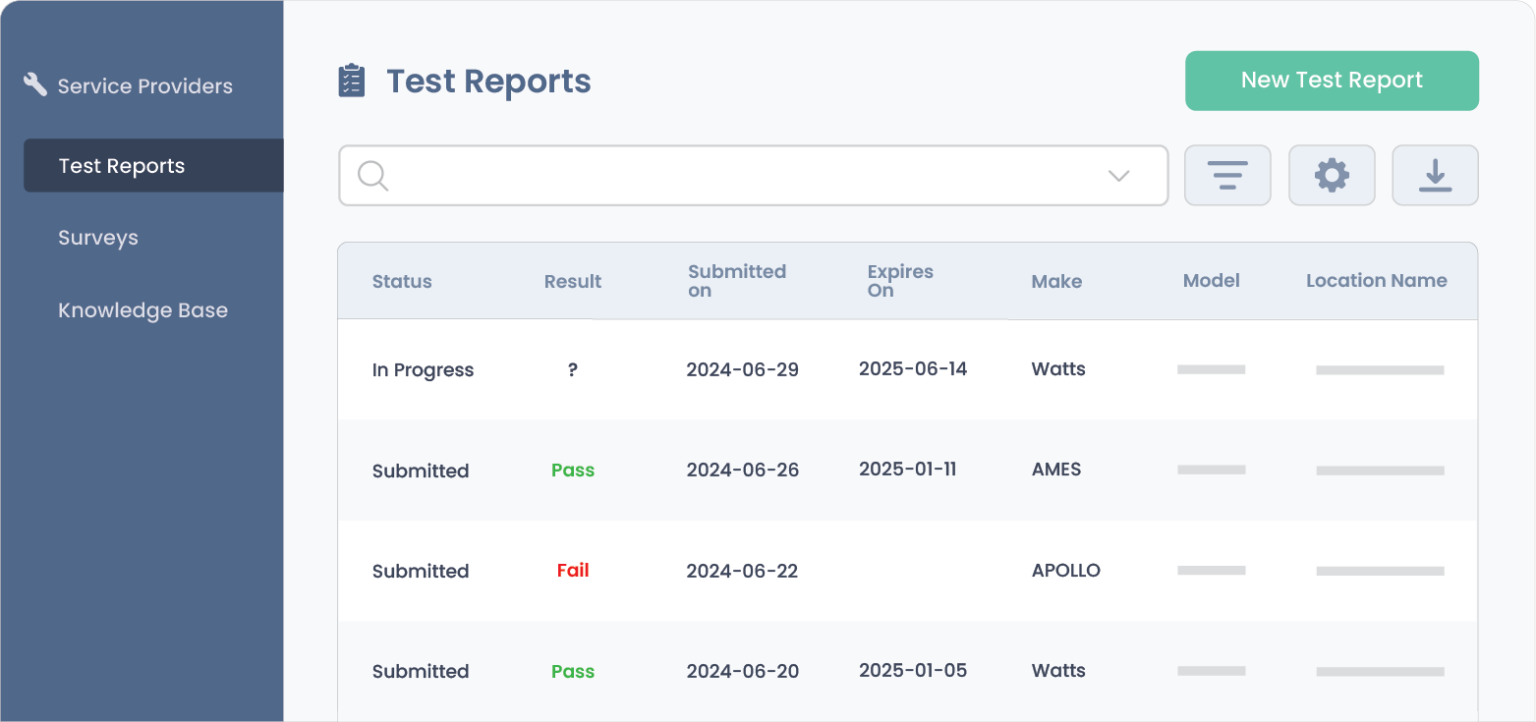Click the wrench icon beside Service Providers
The image size is (1536, 722).
point(35,85)
